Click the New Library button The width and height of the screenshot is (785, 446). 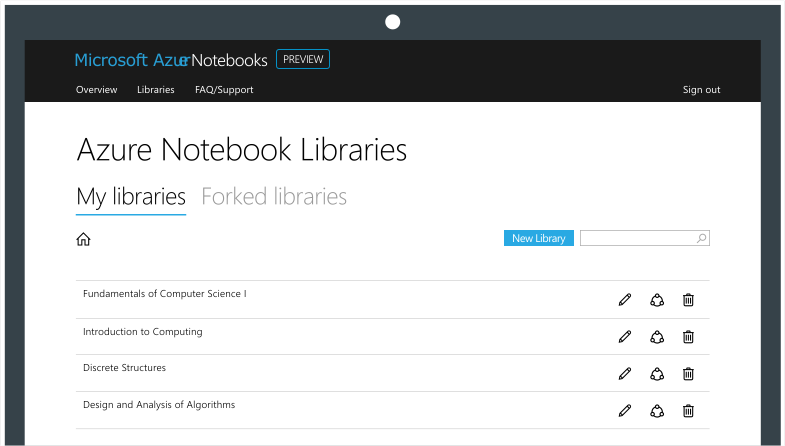539,238
